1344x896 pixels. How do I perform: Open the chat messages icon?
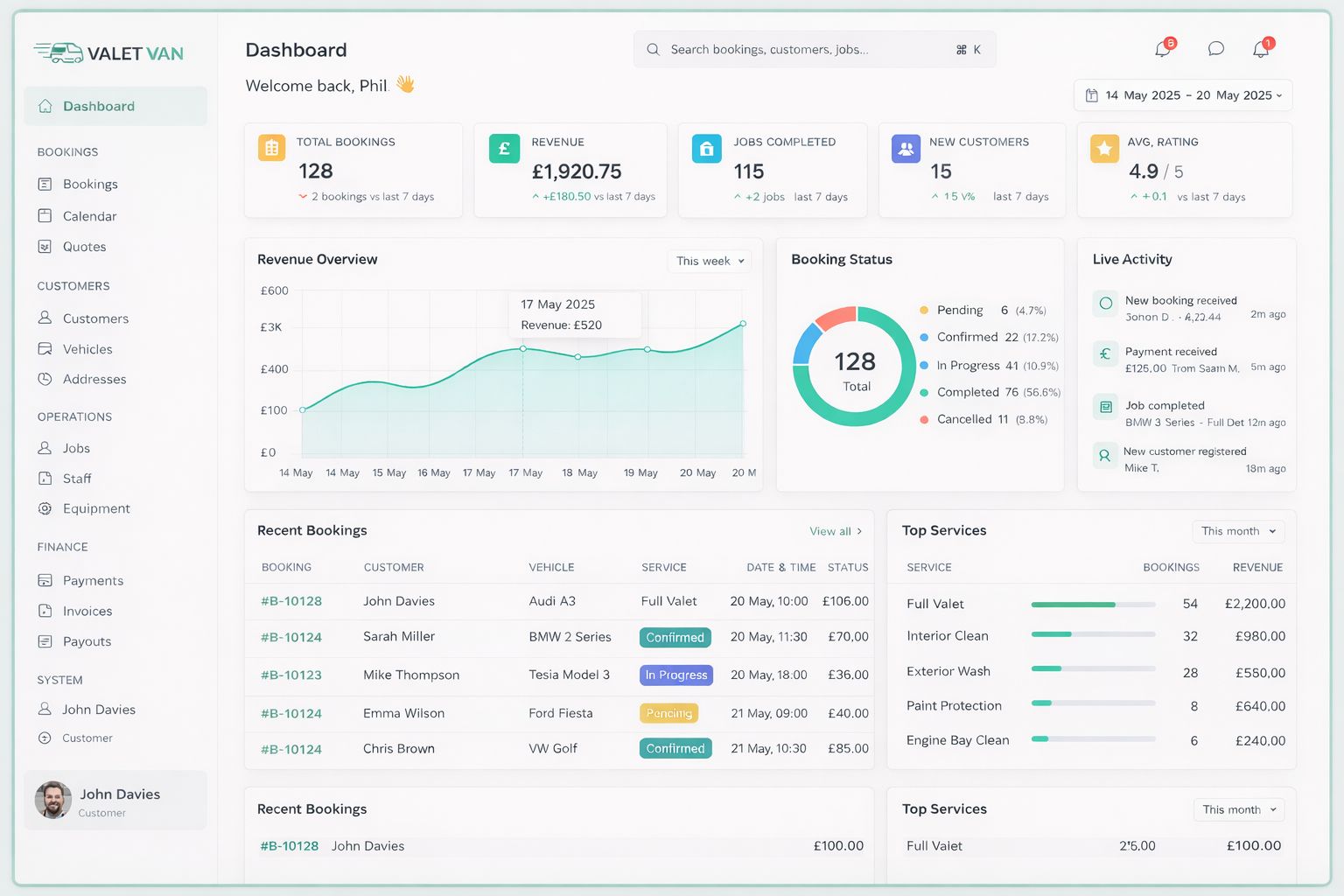[1215, 49]
